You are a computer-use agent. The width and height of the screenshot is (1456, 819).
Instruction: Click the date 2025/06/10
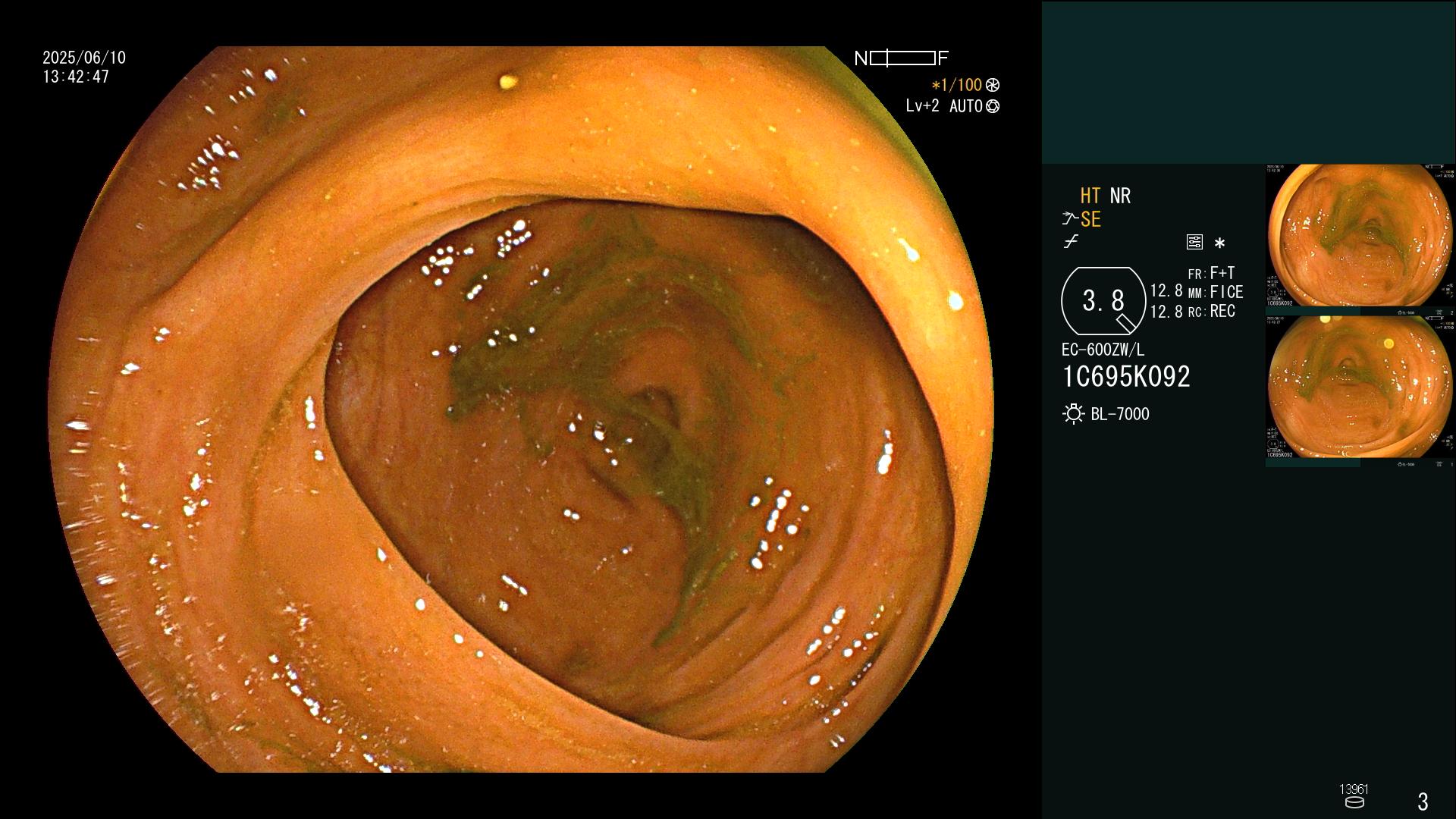click(x=84, y=58)
